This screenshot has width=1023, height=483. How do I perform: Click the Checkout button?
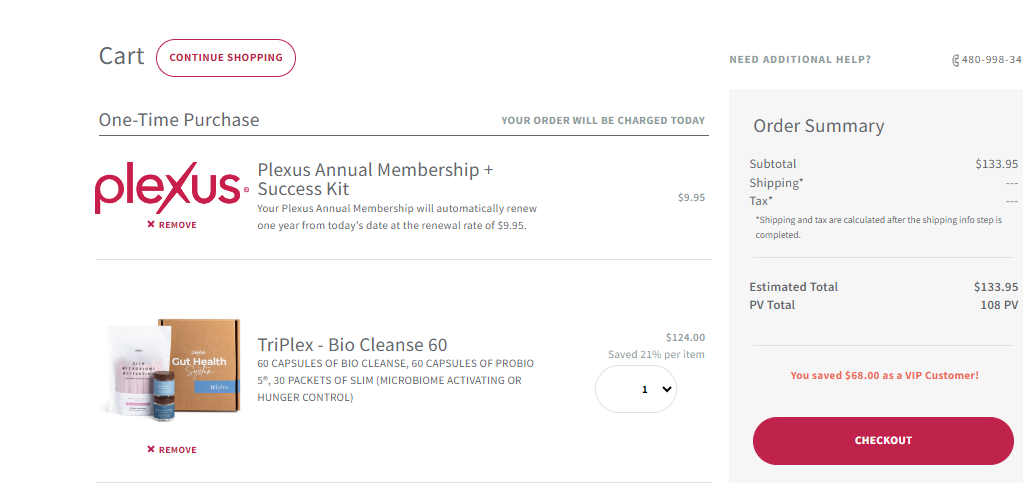tap(883, 441)
